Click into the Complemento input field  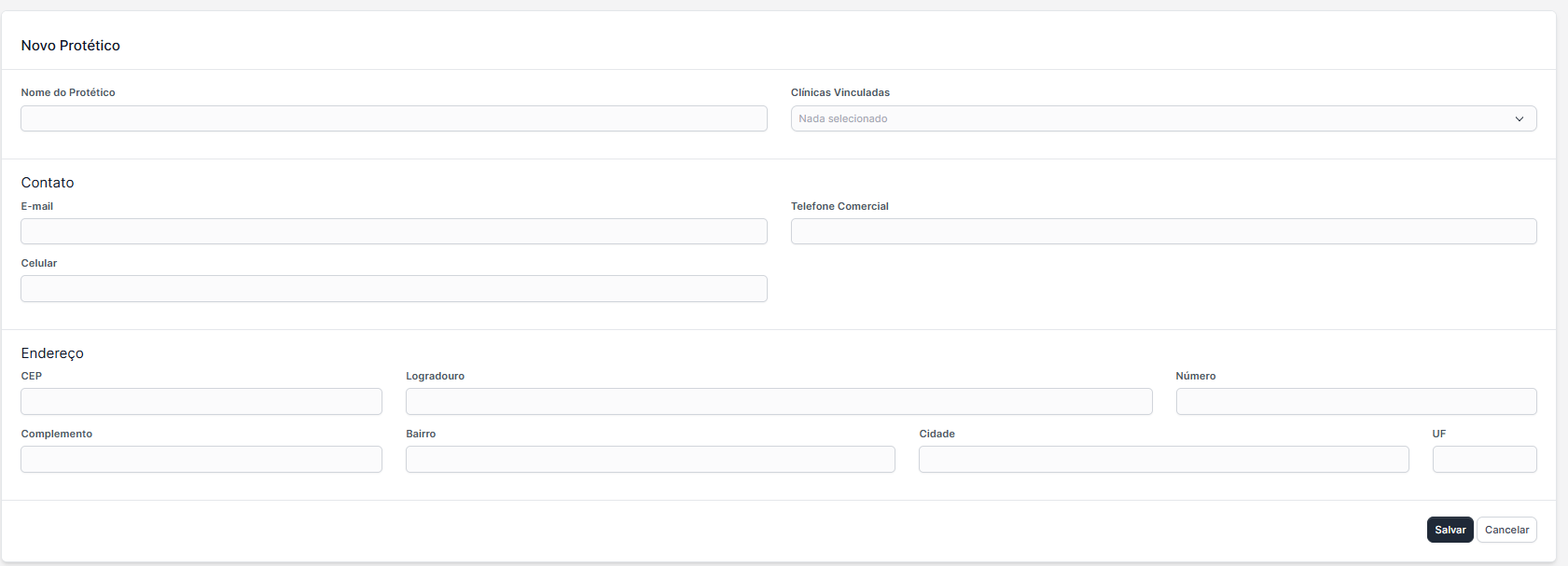[201, 460]
